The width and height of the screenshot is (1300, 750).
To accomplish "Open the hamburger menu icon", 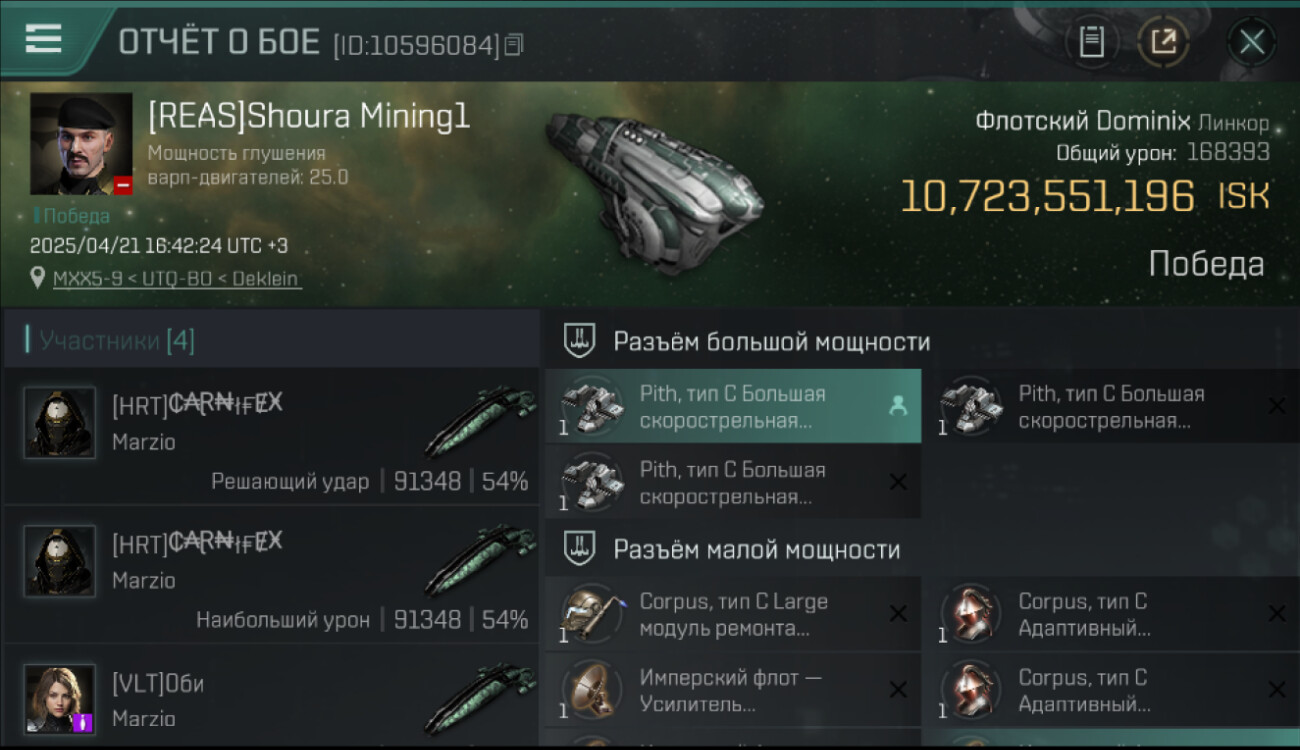I will pos(43,39).
